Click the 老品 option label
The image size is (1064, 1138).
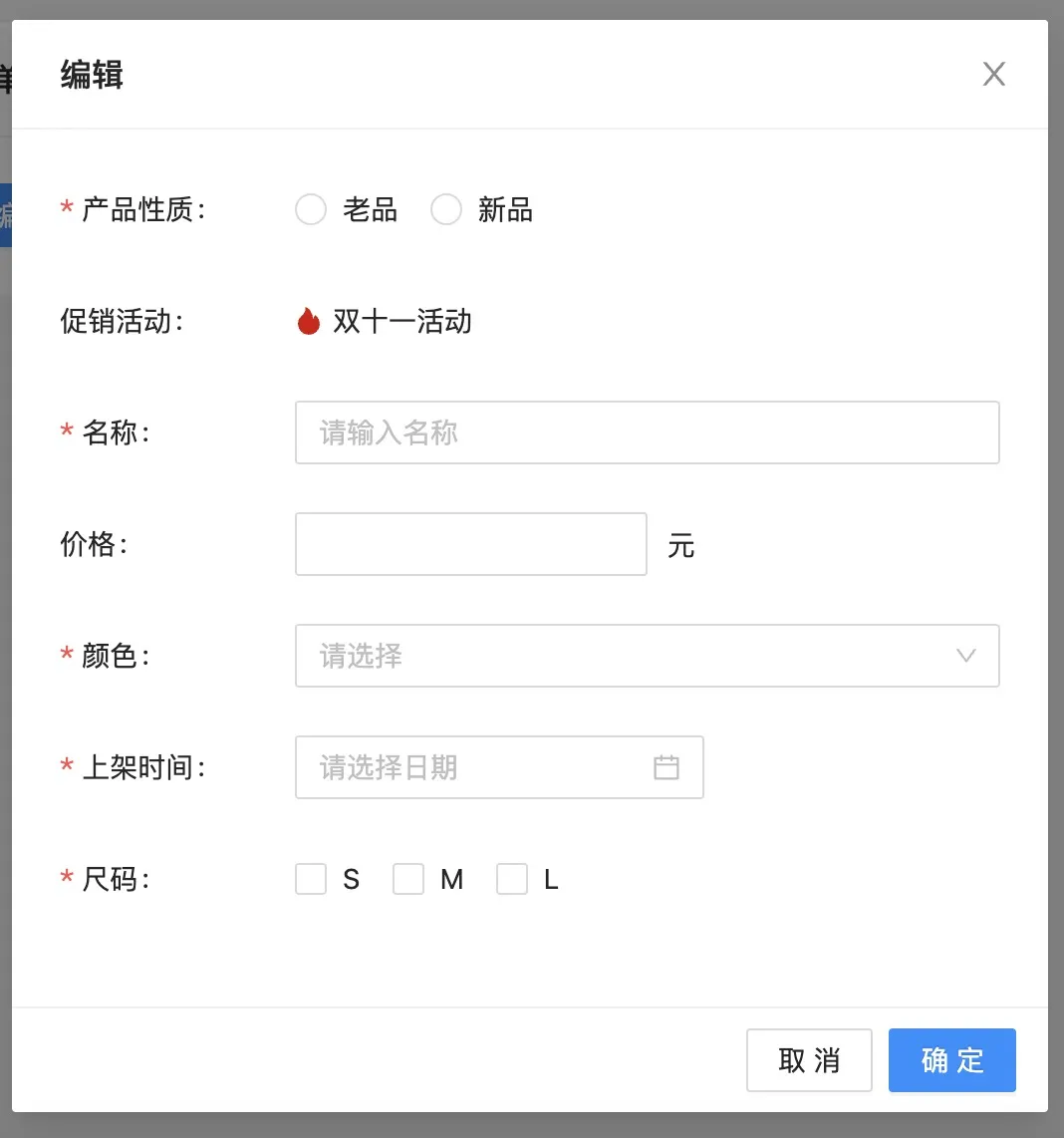click(x=371, y=209)
